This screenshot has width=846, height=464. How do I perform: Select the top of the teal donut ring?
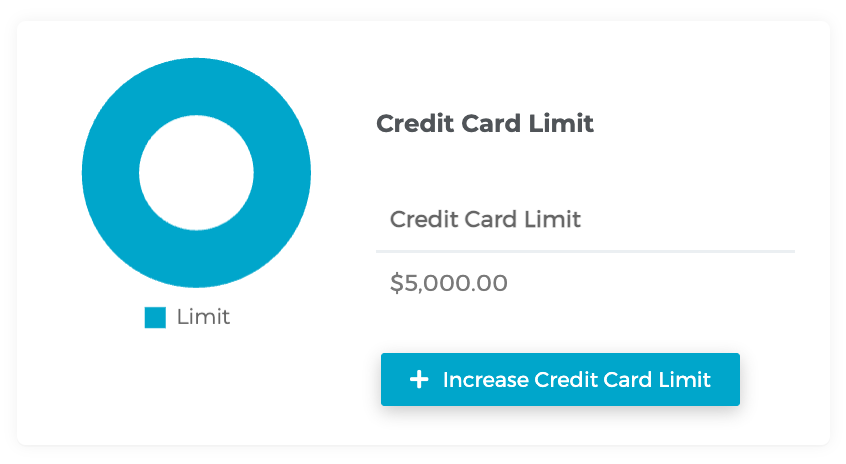(x=196, y=87)
